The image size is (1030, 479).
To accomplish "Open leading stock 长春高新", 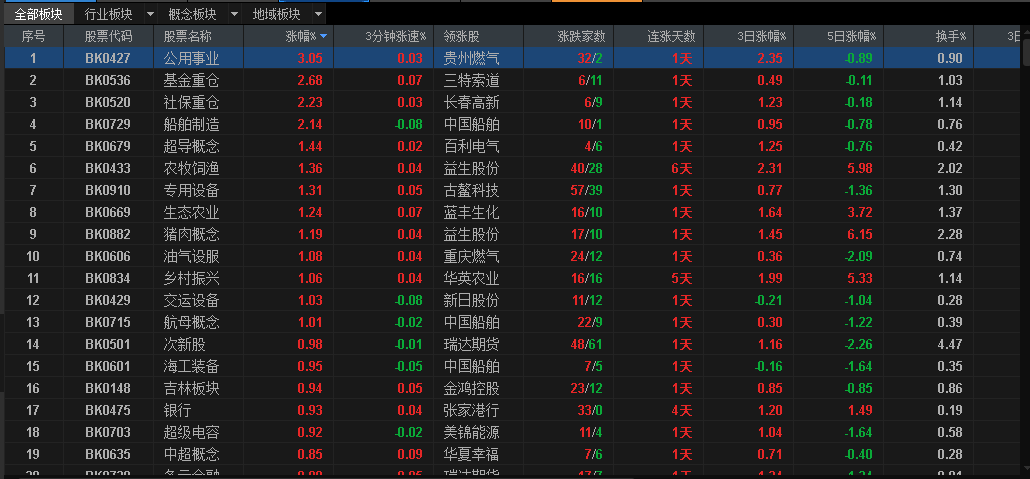I will [x=471, y=102].
